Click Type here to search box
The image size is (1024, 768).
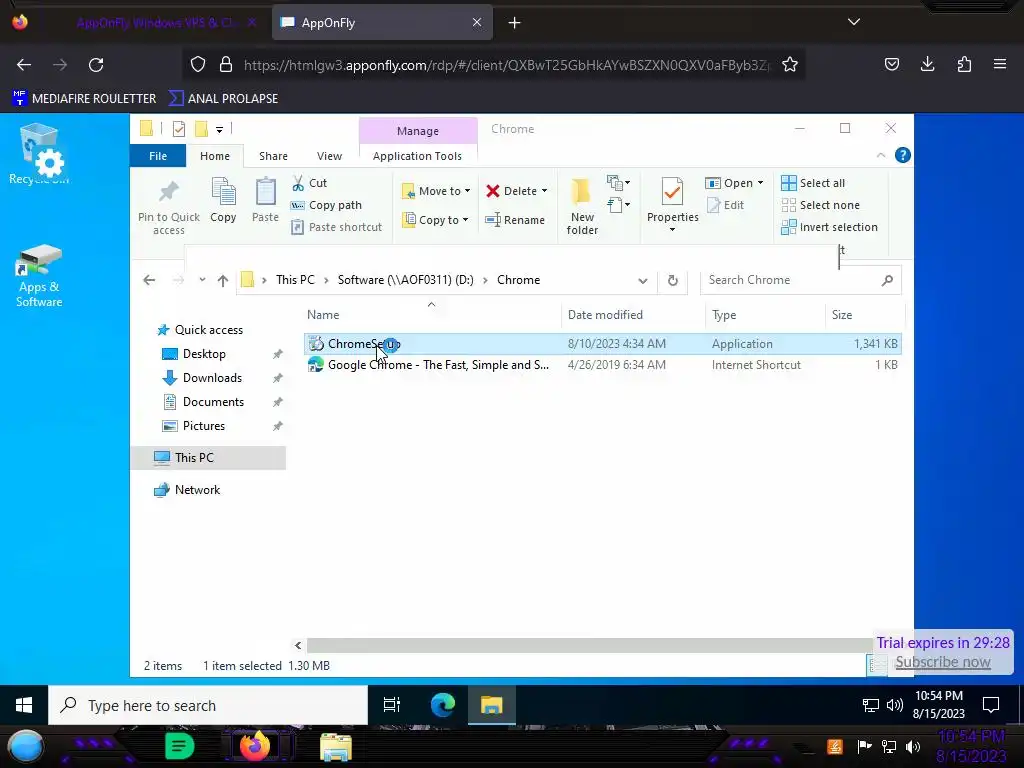(x=208, y=705)
